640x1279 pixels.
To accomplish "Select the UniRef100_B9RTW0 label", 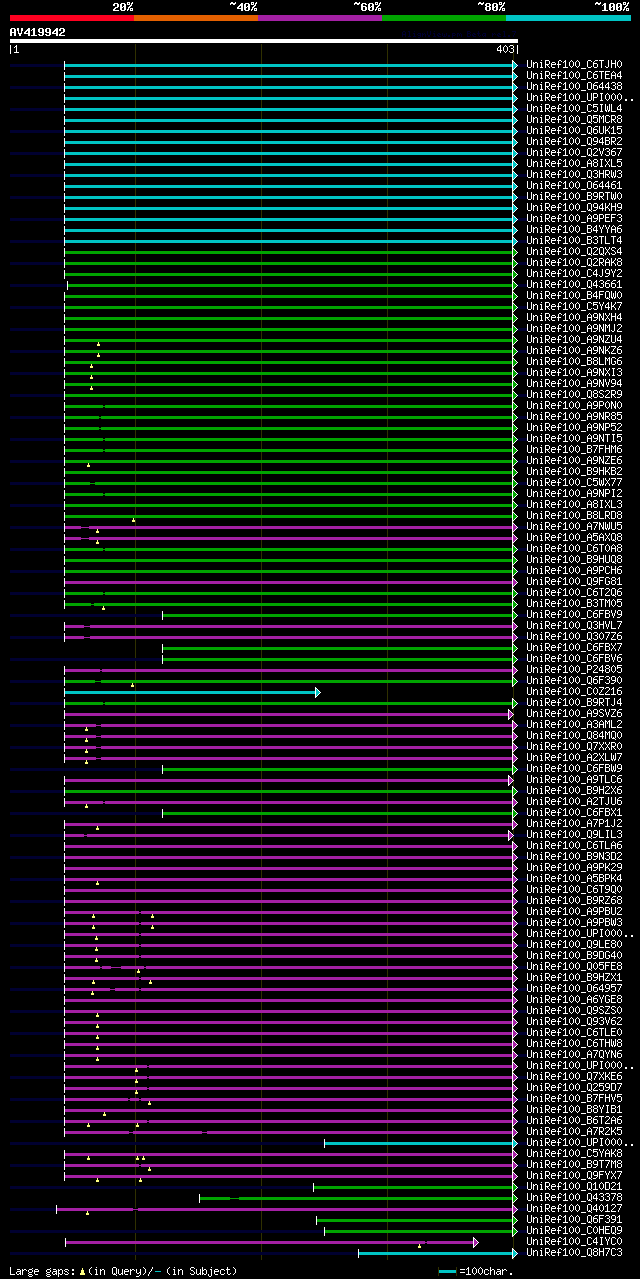I will pyautogui.click(x=574, y=196).
